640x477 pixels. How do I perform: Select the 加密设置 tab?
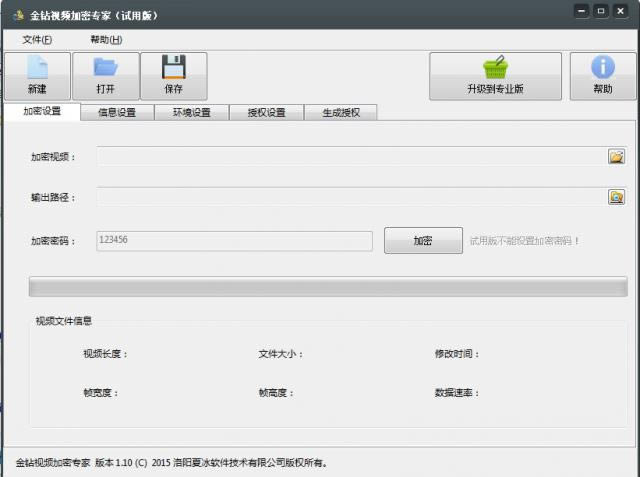[42, 111]
